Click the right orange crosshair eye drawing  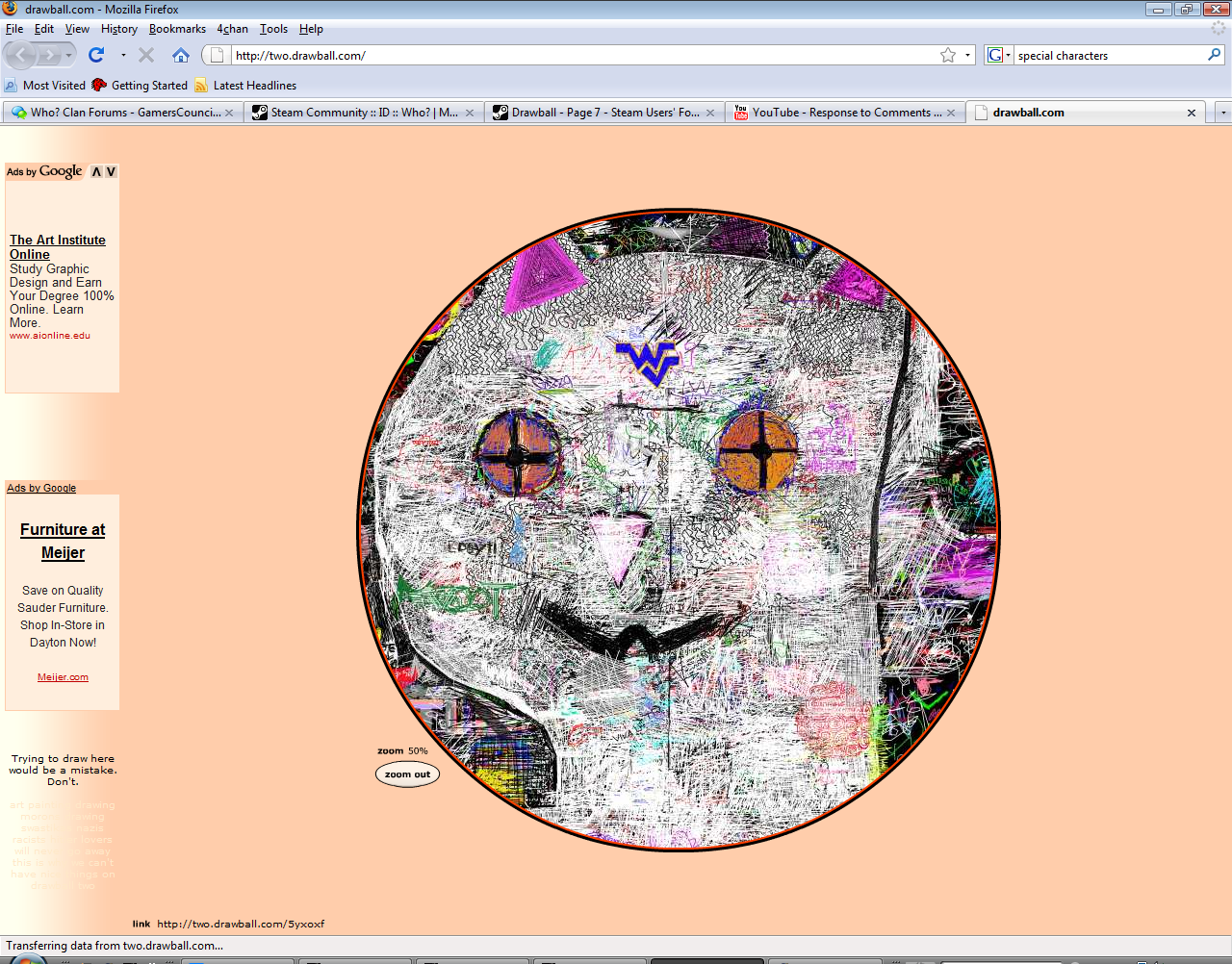[758, 450]
